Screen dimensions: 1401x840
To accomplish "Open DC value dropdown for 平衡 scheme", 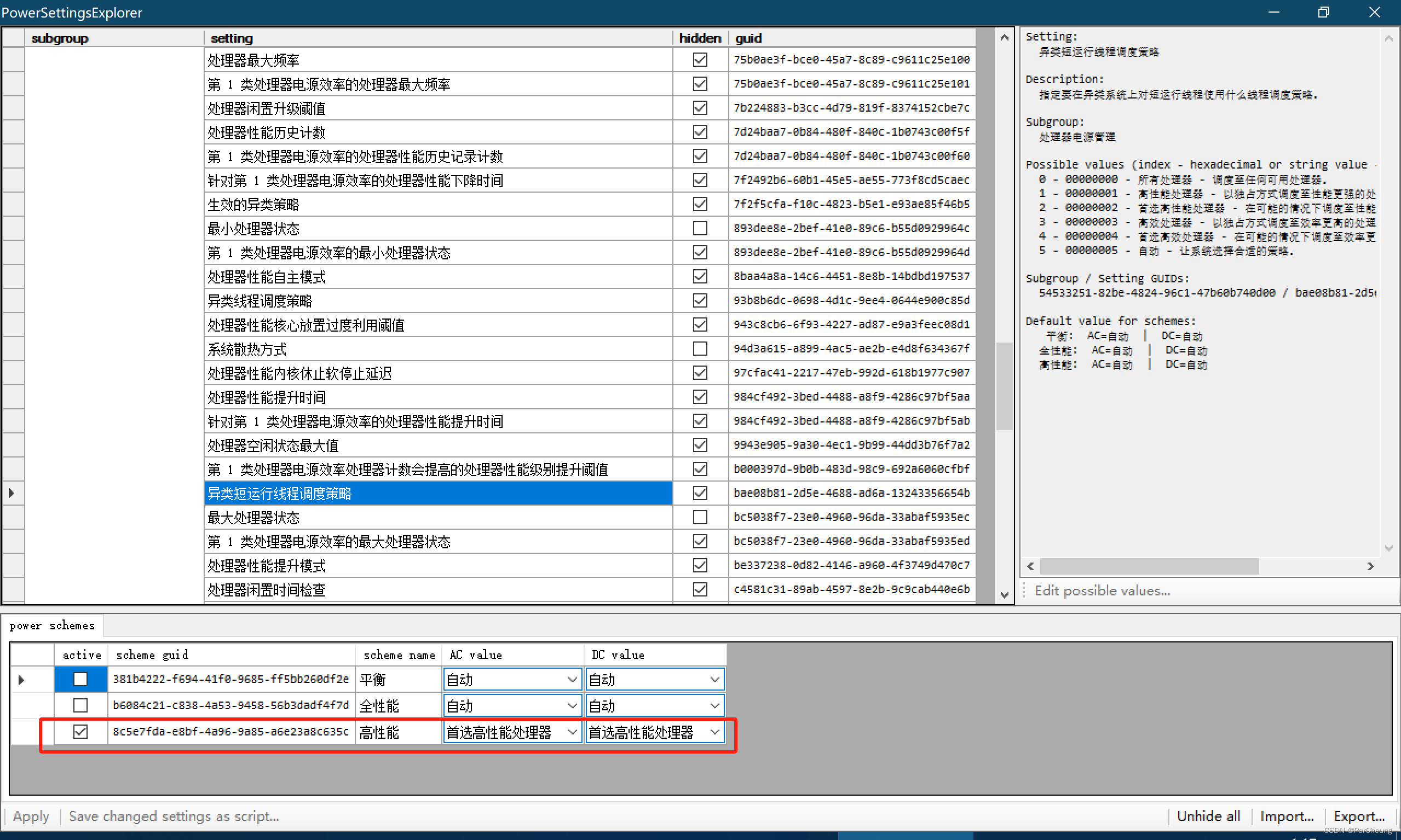I will click(714, 679).
